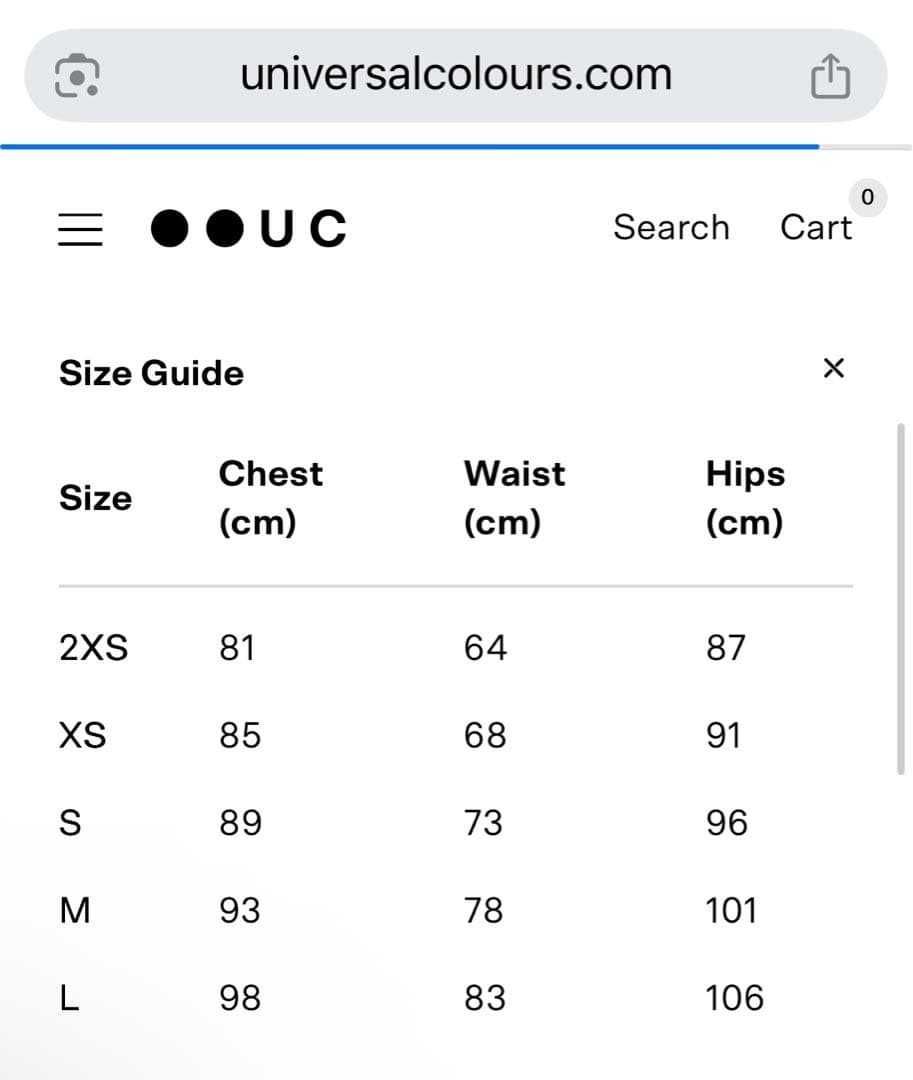This screenshot has height=1080, width=913.
Task: Click the Size column header
Action: pos(95,498)
